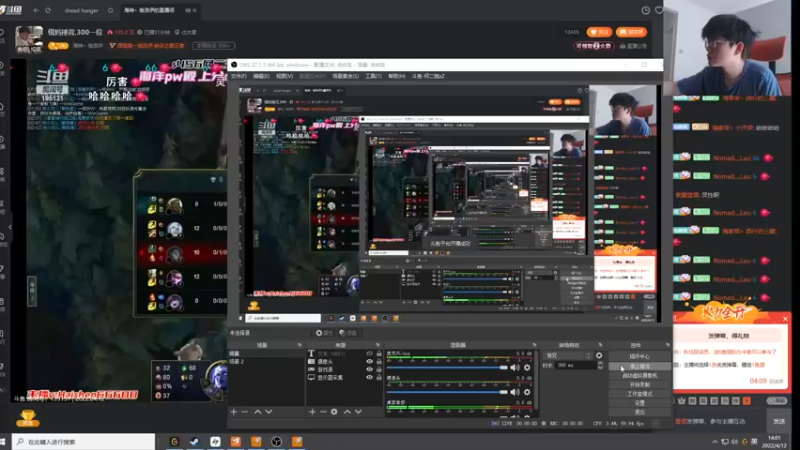
Task: Open Steam from the Windows taskbar
Action: coord(194,441)
